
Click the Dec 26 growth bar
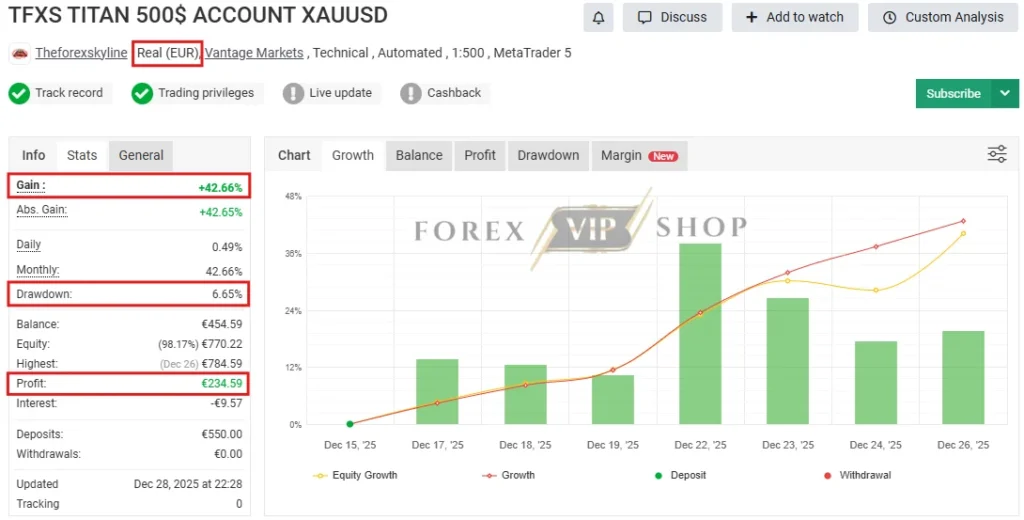(963, 378)
